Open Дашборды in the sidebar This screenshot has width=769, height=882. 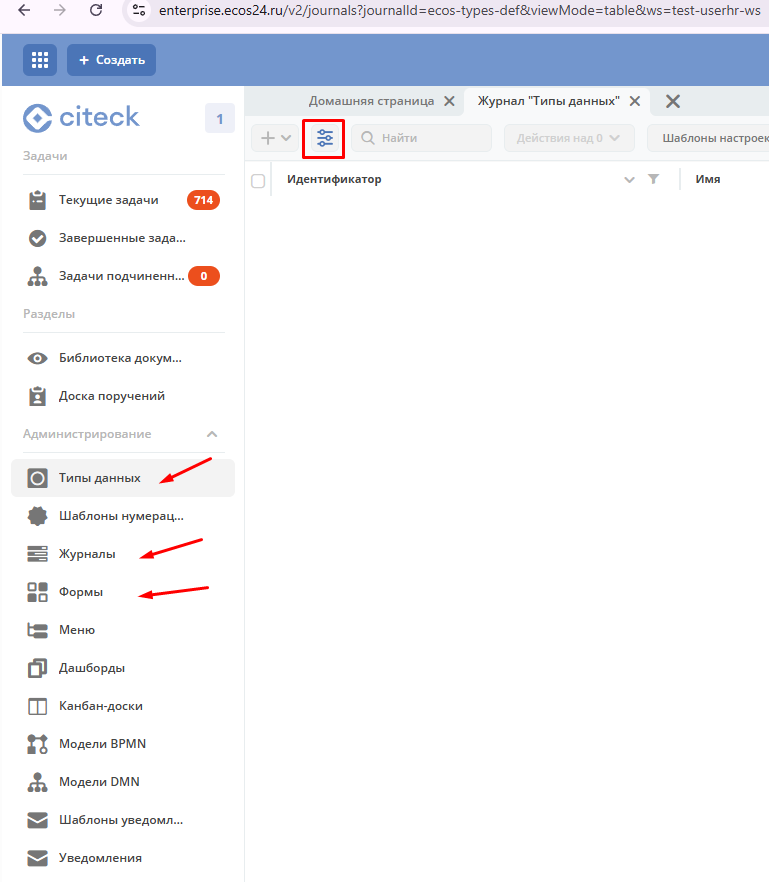click(91, 668)
